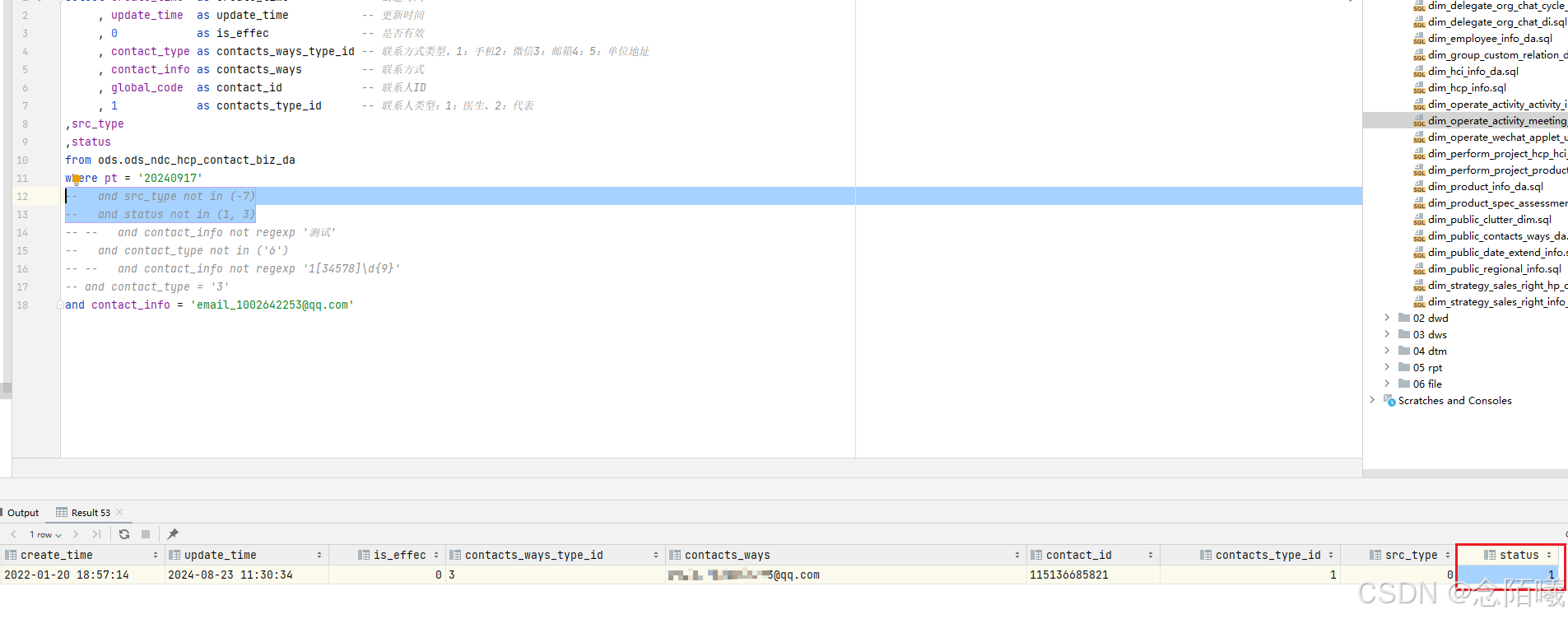
Task: Pin the Result 53 tab
Action: coord(173,534)
